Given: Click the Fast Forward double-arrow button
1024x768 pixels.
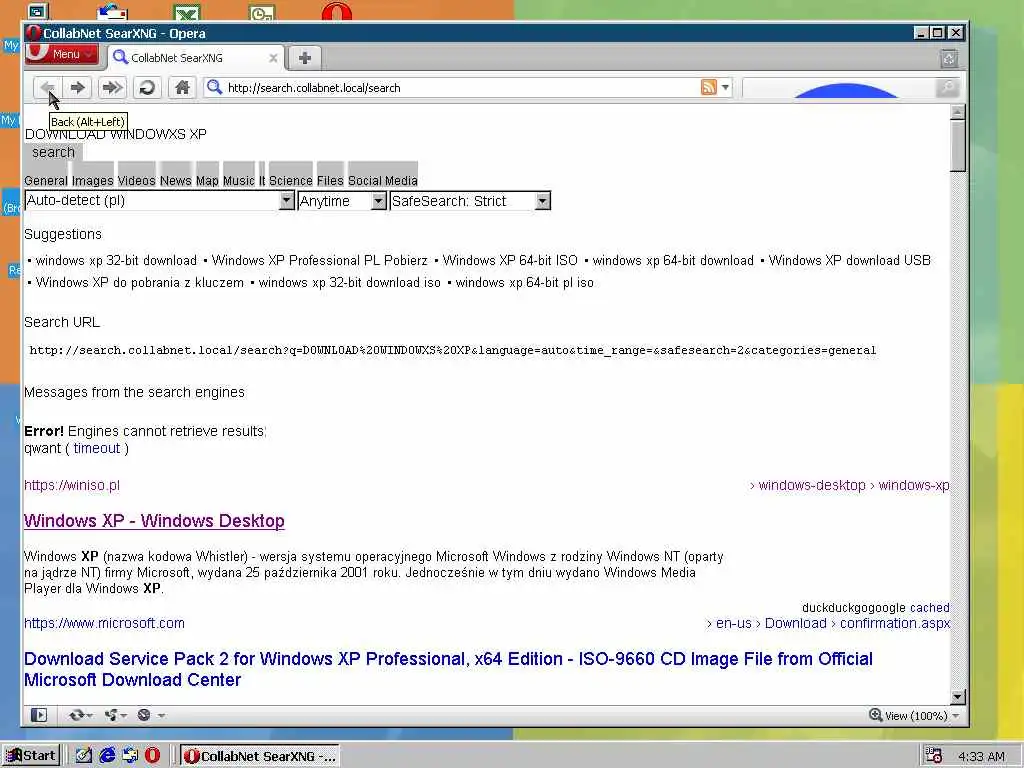Looking at the screenshot, I should point(112,88).
